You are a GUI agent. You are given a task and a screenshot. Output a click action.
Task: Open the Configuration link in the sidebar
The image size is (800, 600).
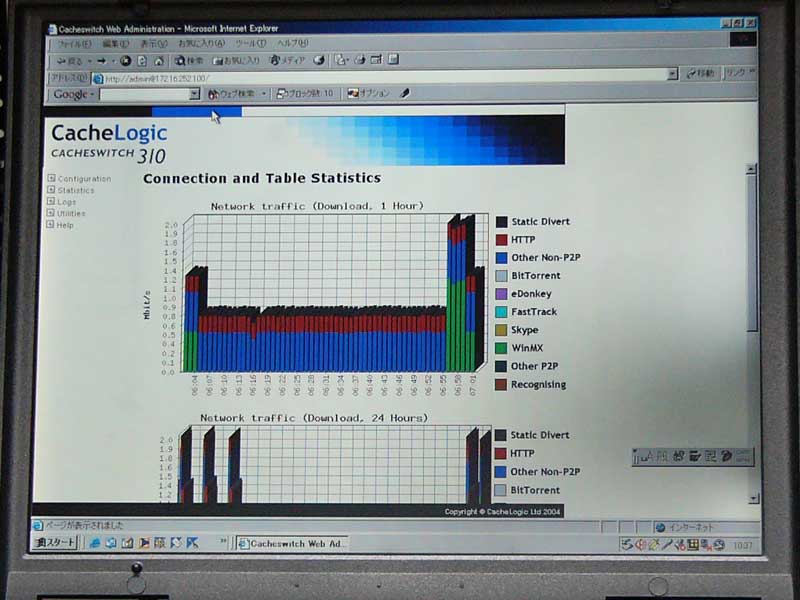84,179
